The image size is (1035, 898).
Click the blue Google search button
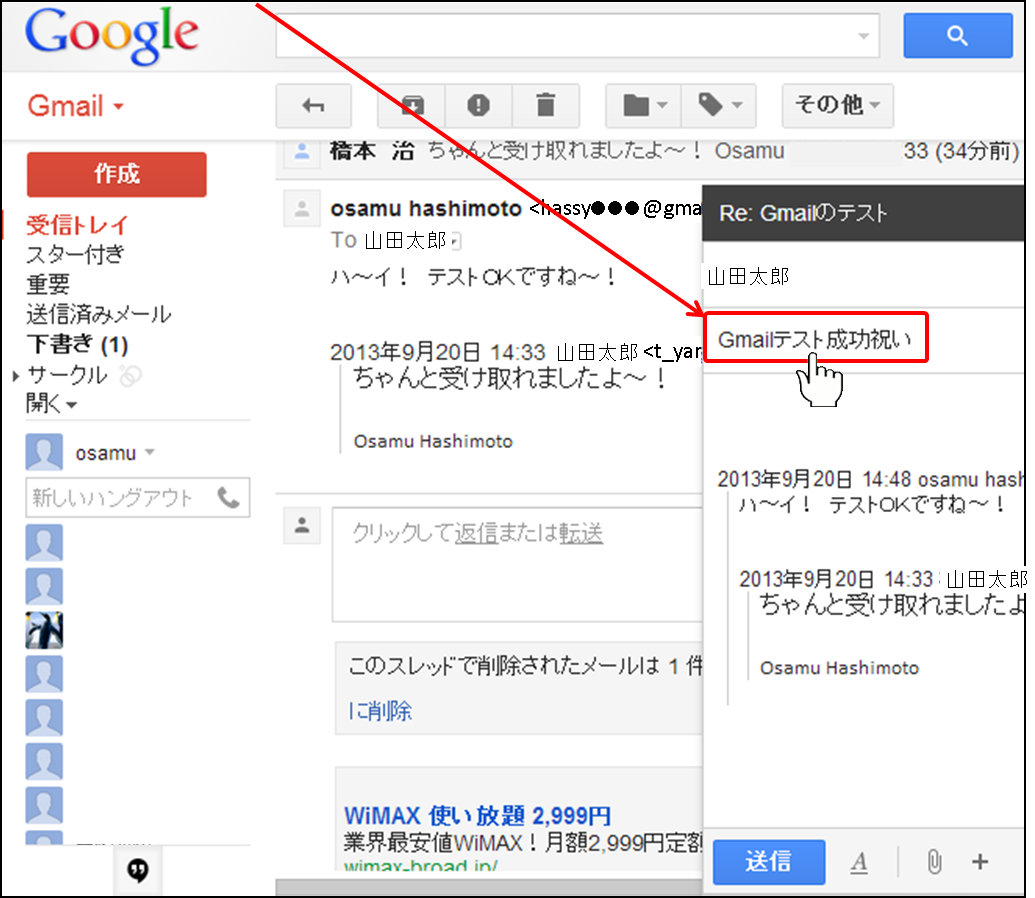coord(957,36)
